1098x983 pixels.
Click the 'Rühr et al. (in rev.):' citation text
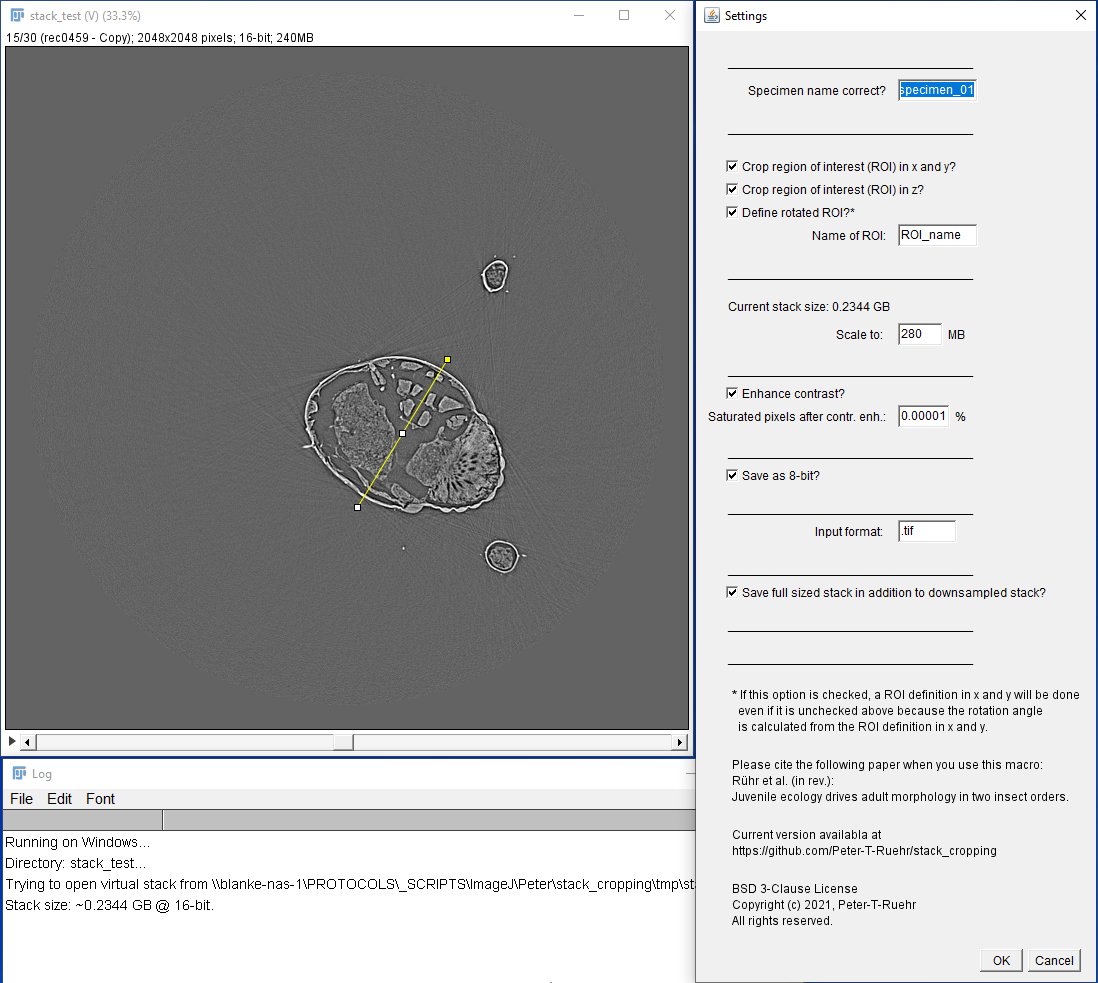(783, 781)
